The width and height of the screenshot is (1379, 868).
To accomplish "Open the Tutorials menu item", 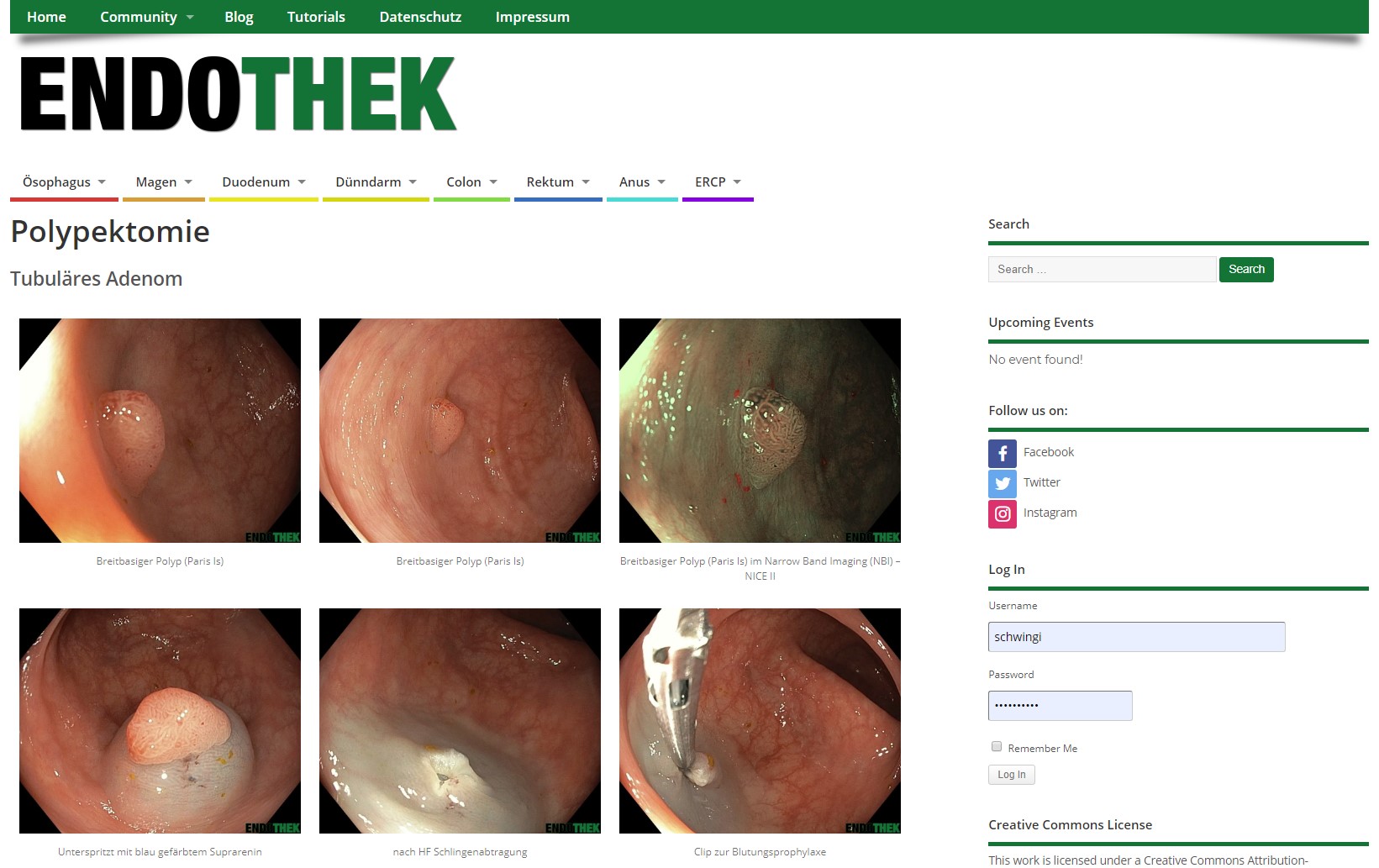I will click(x=316, y=17).
